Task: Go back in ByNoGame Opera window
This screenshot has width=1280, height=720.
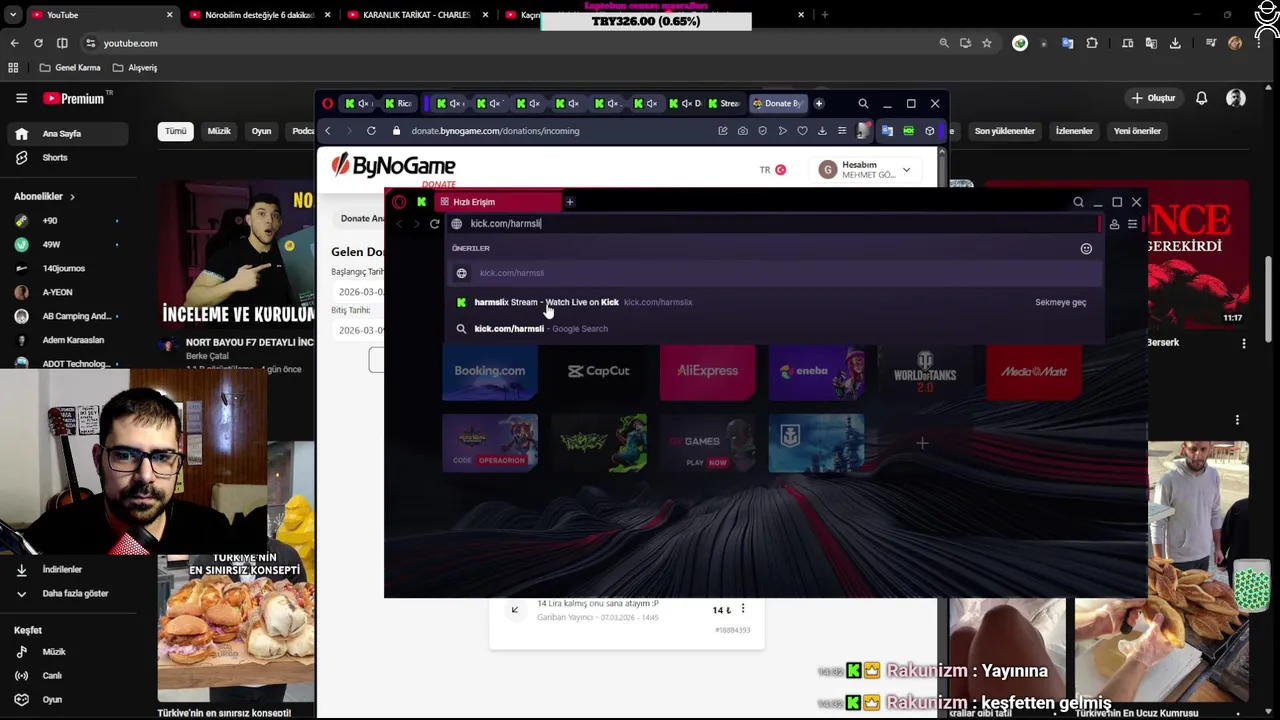Action: click(327, 131)
